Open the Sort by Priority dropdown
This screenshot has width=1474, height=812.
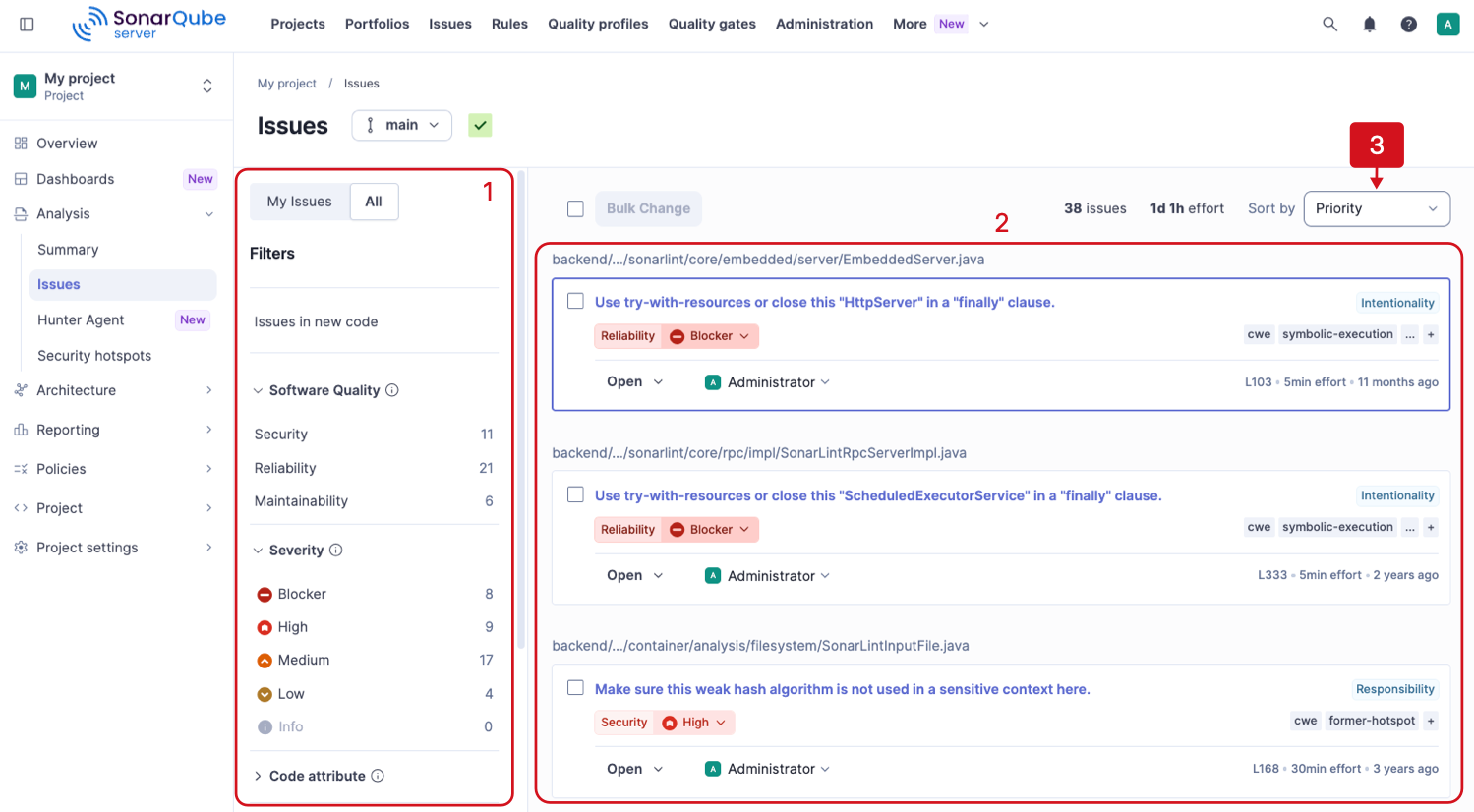(1377, 208)
